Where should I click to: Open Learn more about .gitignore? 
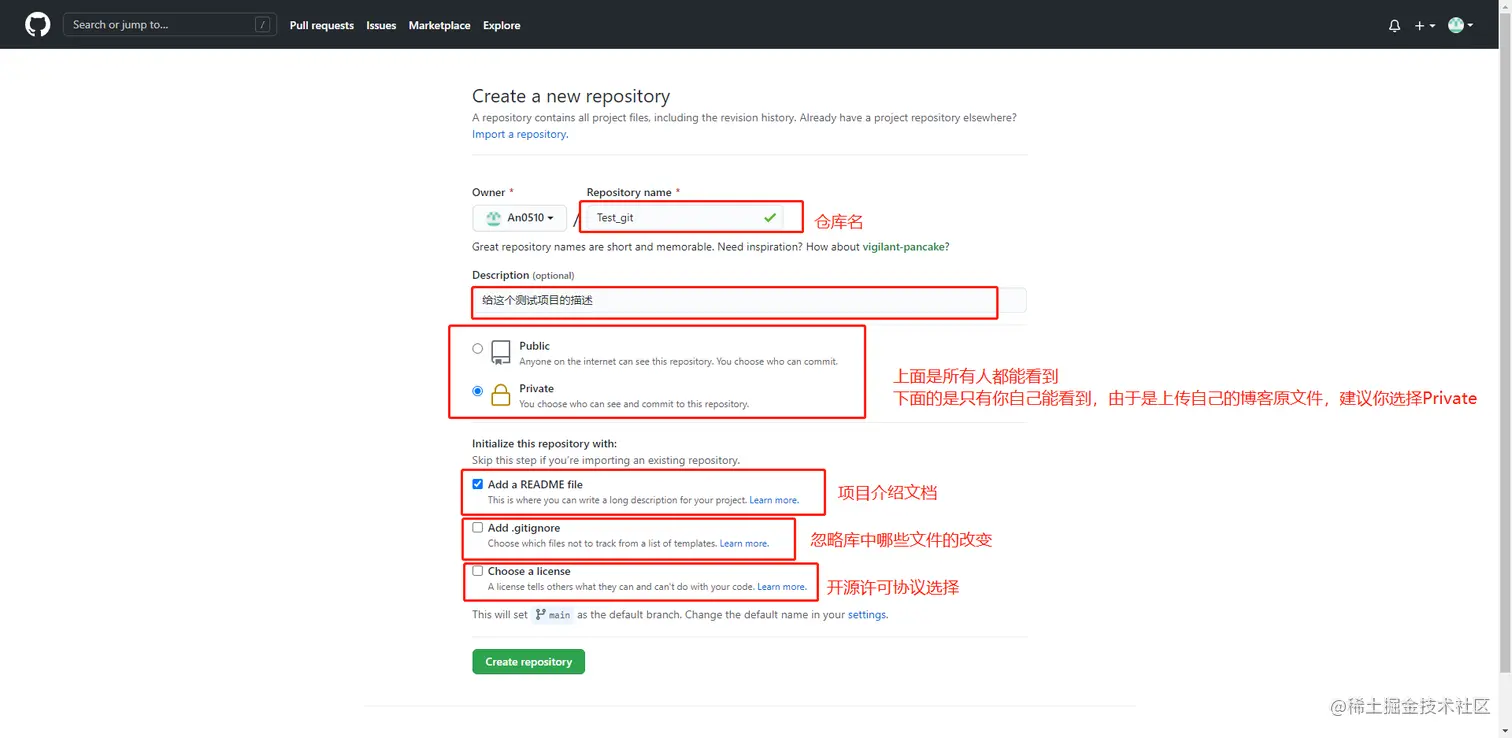[744, 544]
